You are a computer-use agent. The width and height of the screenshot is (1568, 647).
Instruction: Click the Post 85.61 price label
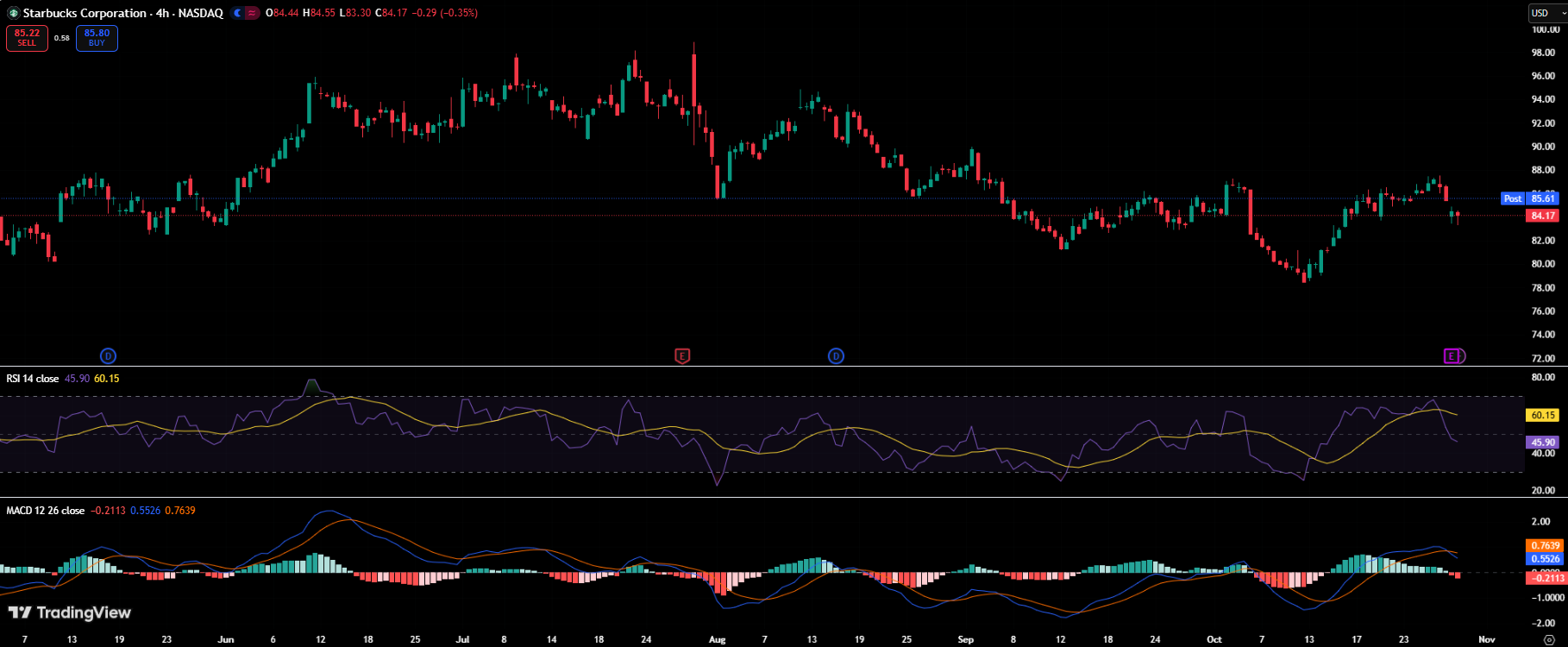pos(1529,198)
